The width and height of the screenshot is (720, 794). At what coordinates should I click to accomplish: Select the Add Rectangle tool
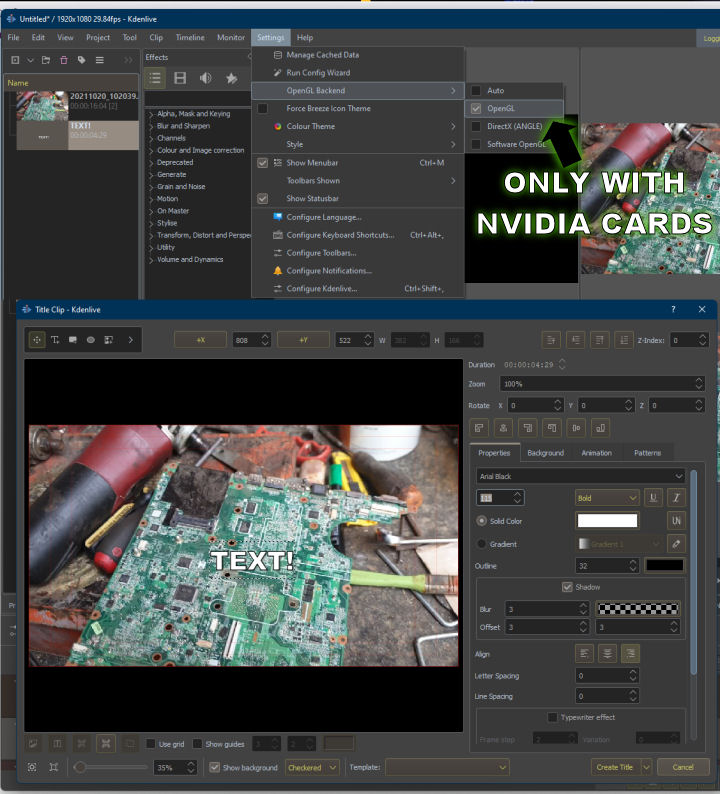click(x=73, y=340)
